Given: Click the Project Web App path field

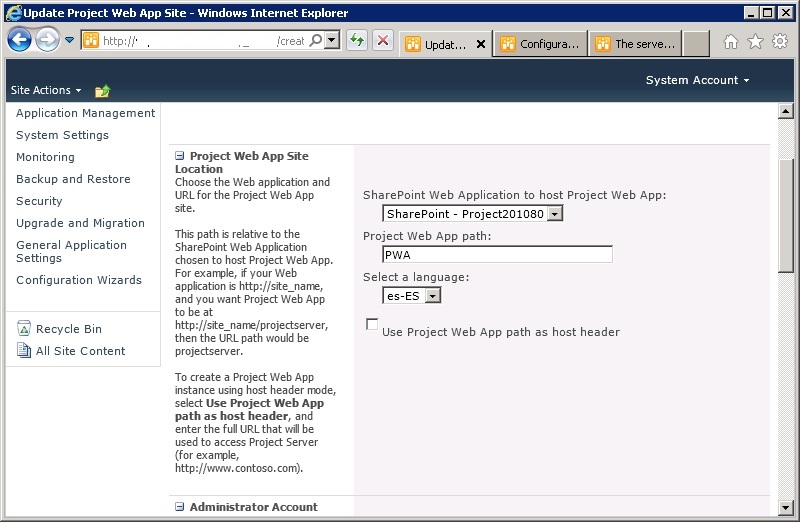Looking at the screenshot, I should pos(497,255).
